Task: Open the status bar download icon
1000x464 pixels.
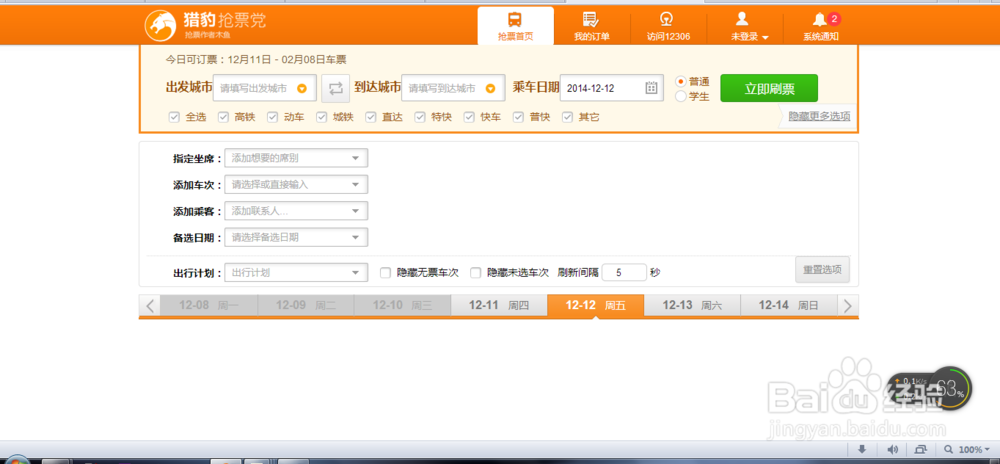Action: 862,449
